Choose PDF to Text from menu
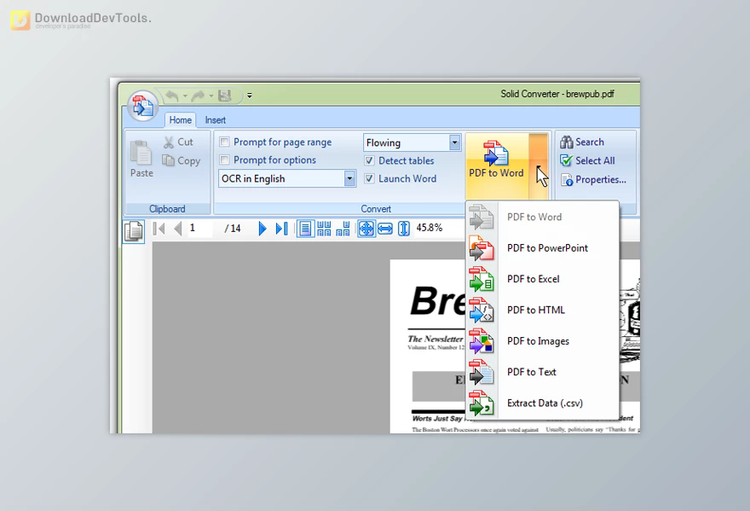The width and height of the screenshot is (750, 511). click(542, 372)
